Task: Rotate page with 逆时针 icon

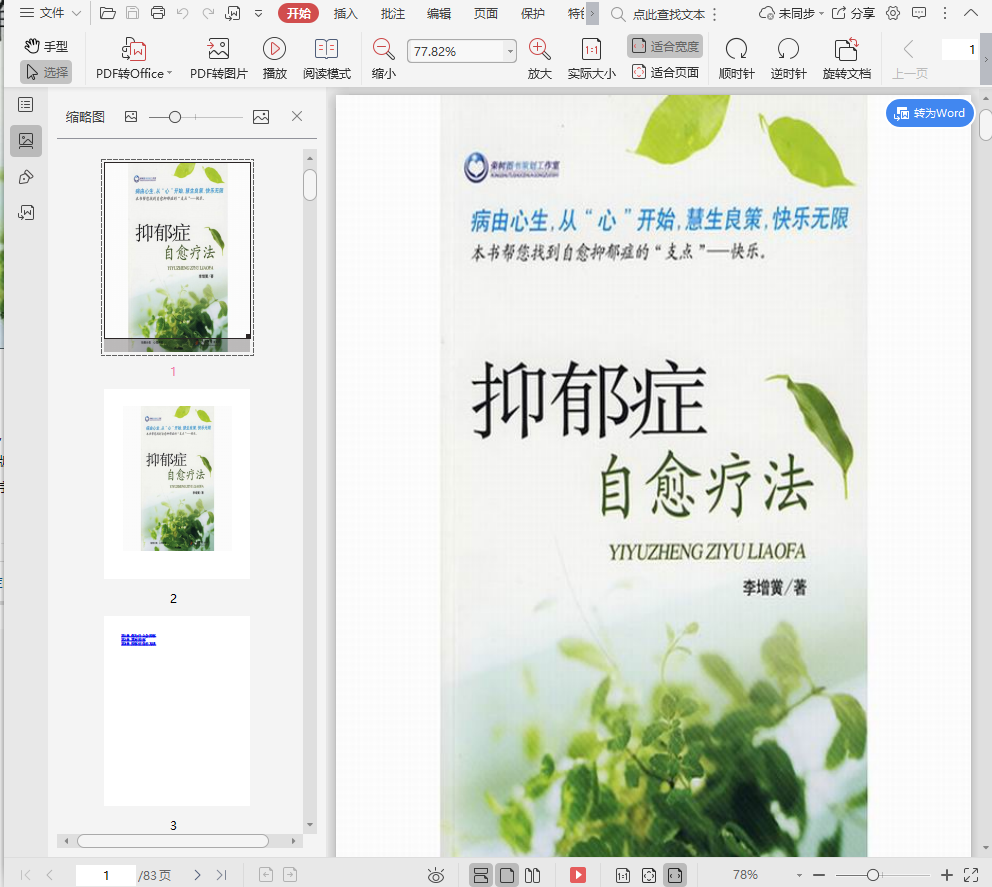Action: coord(788,50)
